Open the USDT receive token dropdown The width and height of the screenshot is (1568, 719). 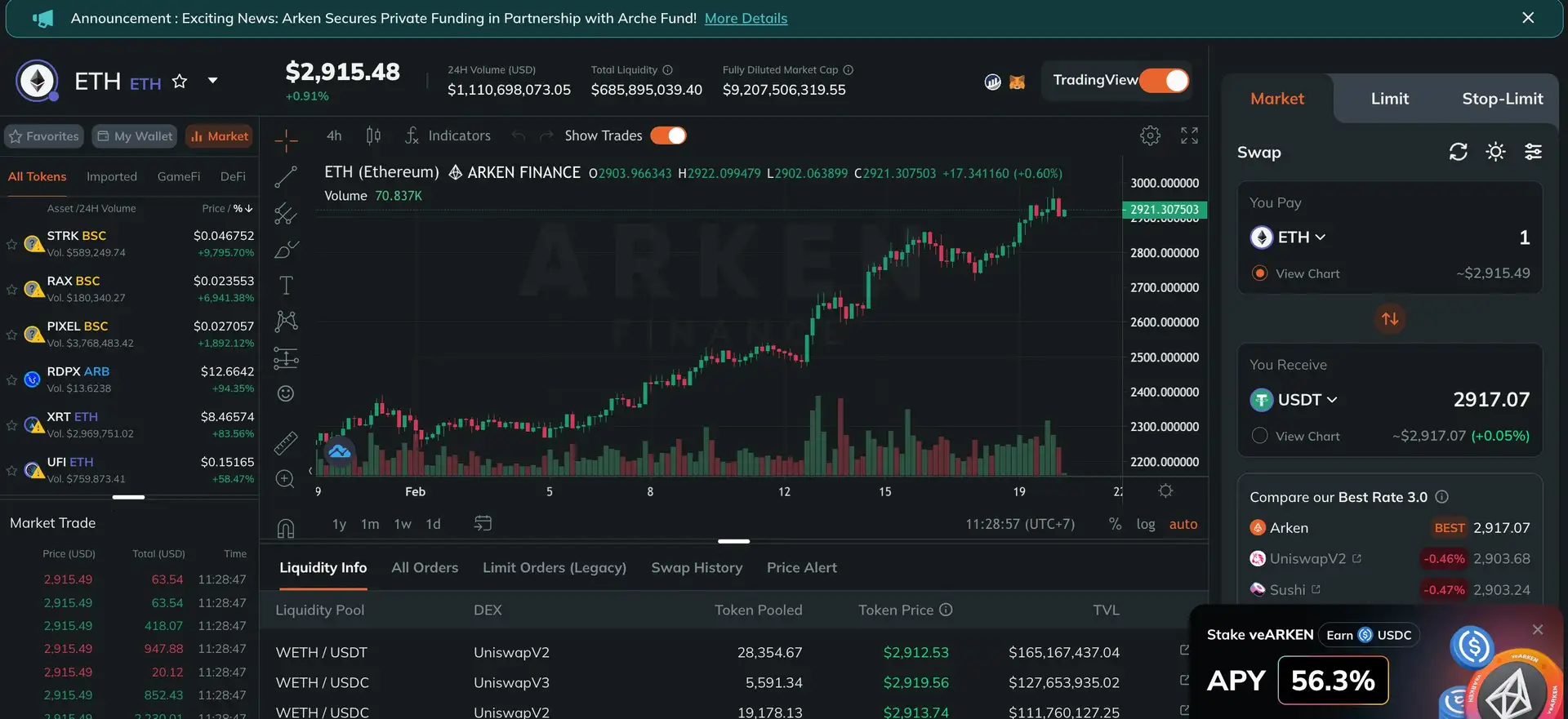[1294, 400]
